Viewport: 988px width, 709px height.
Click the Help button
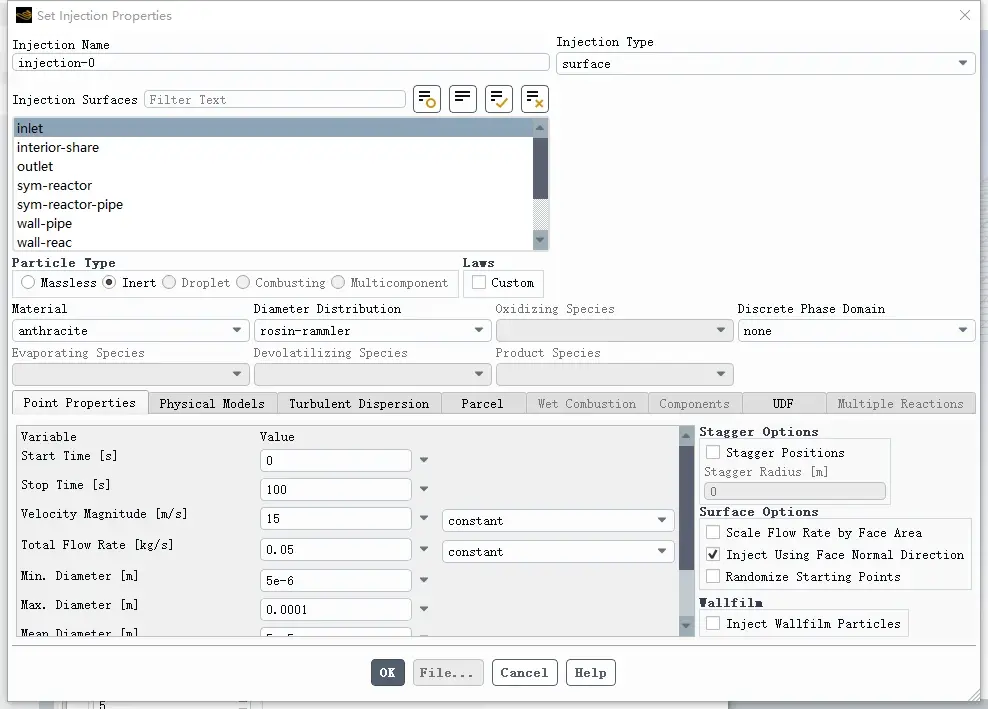590,672
